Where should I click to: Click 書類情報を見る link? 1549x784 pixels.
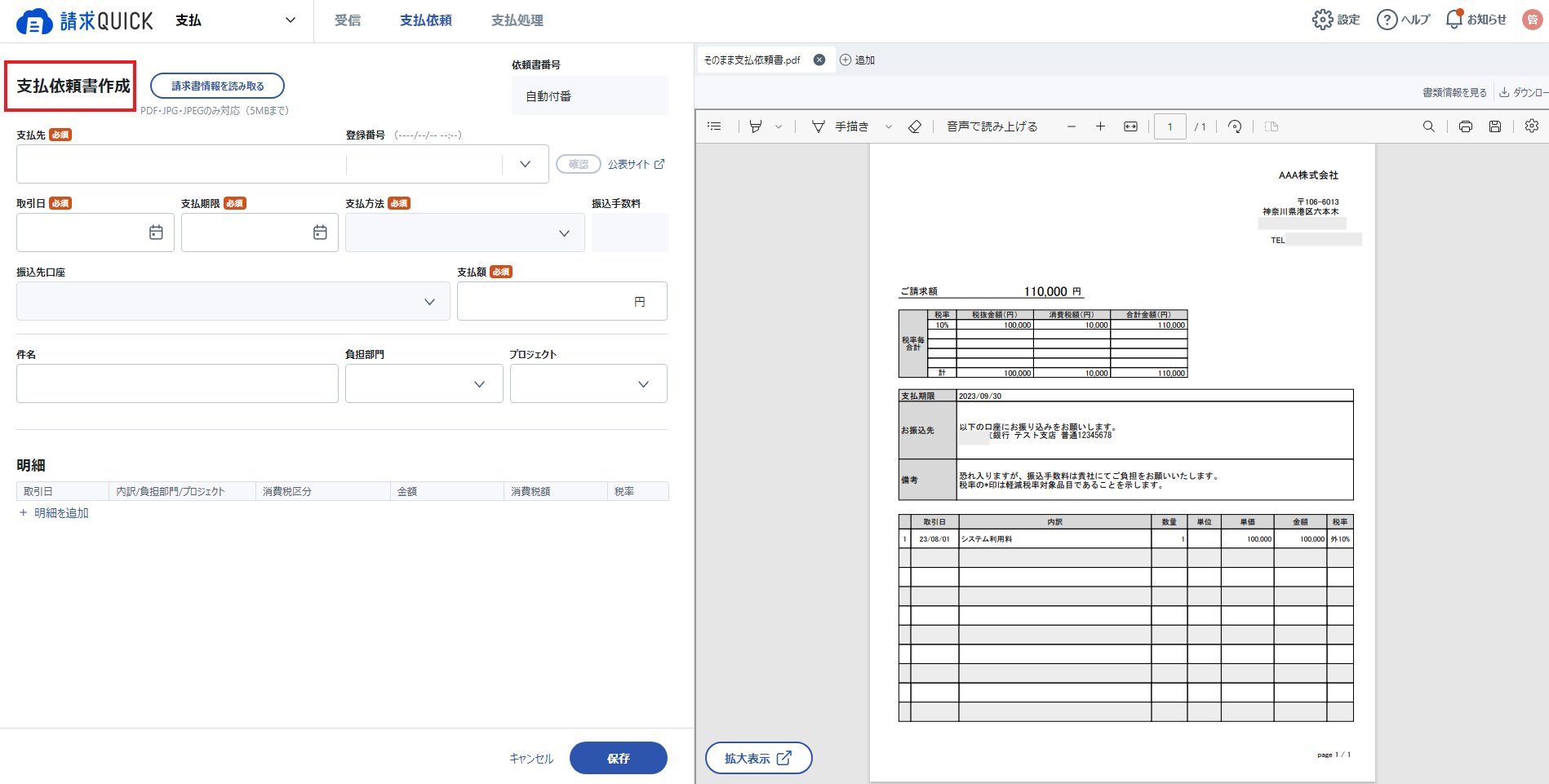point(1454,92)
